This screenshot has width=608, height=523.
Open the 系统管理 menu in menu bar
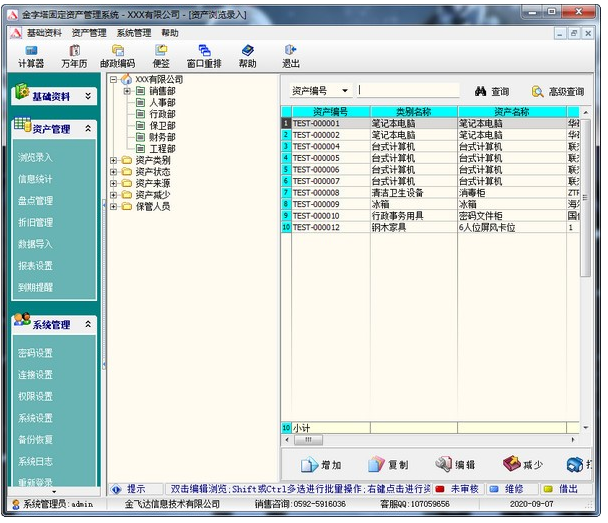click(135, 33)
